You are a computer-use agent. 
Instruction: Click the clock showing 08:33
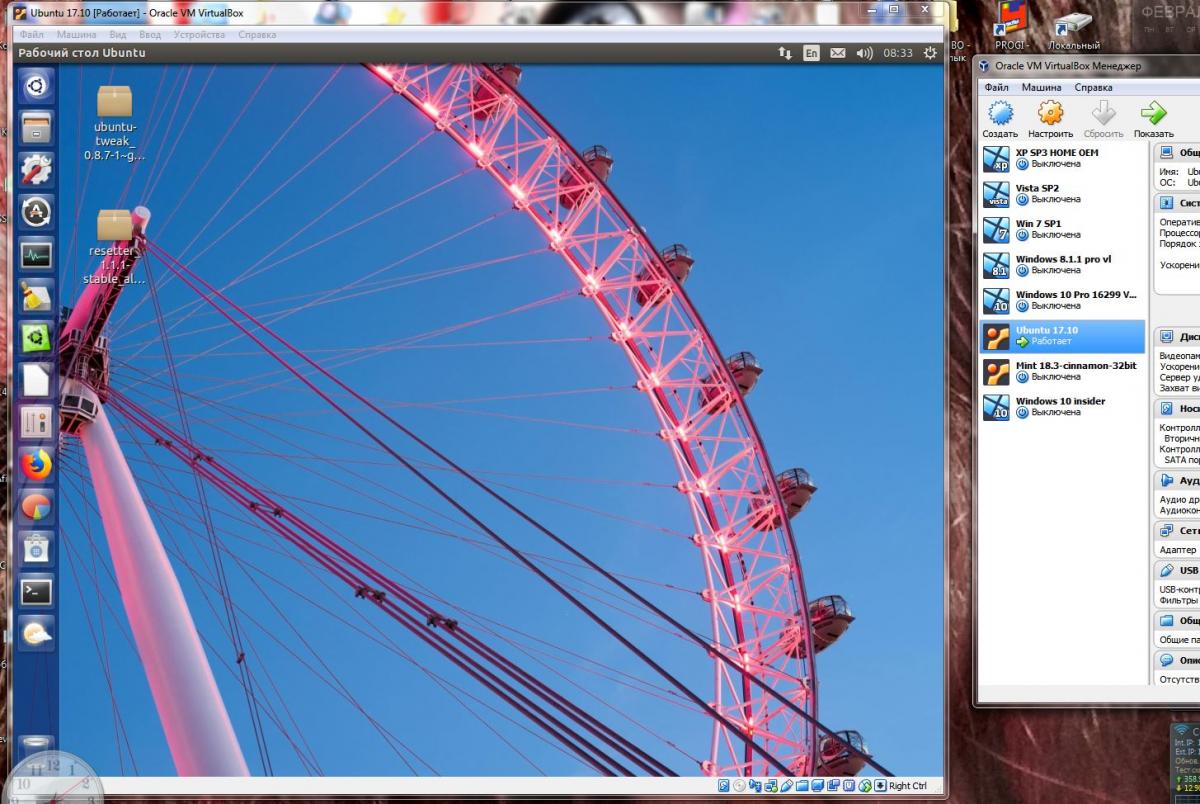[897, 53]
